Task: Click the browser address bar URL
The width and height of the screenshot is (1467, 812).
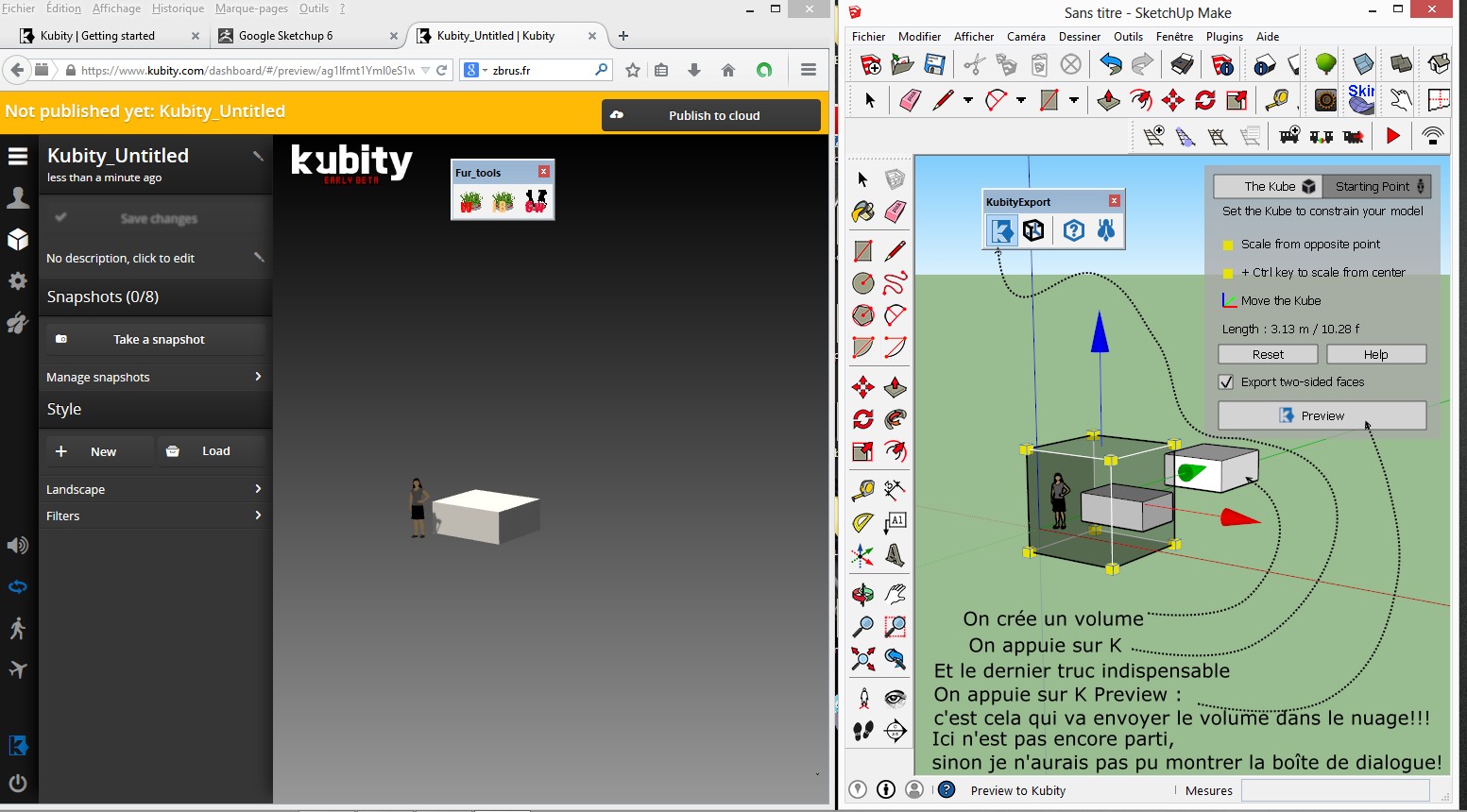Action: (247, 70)
